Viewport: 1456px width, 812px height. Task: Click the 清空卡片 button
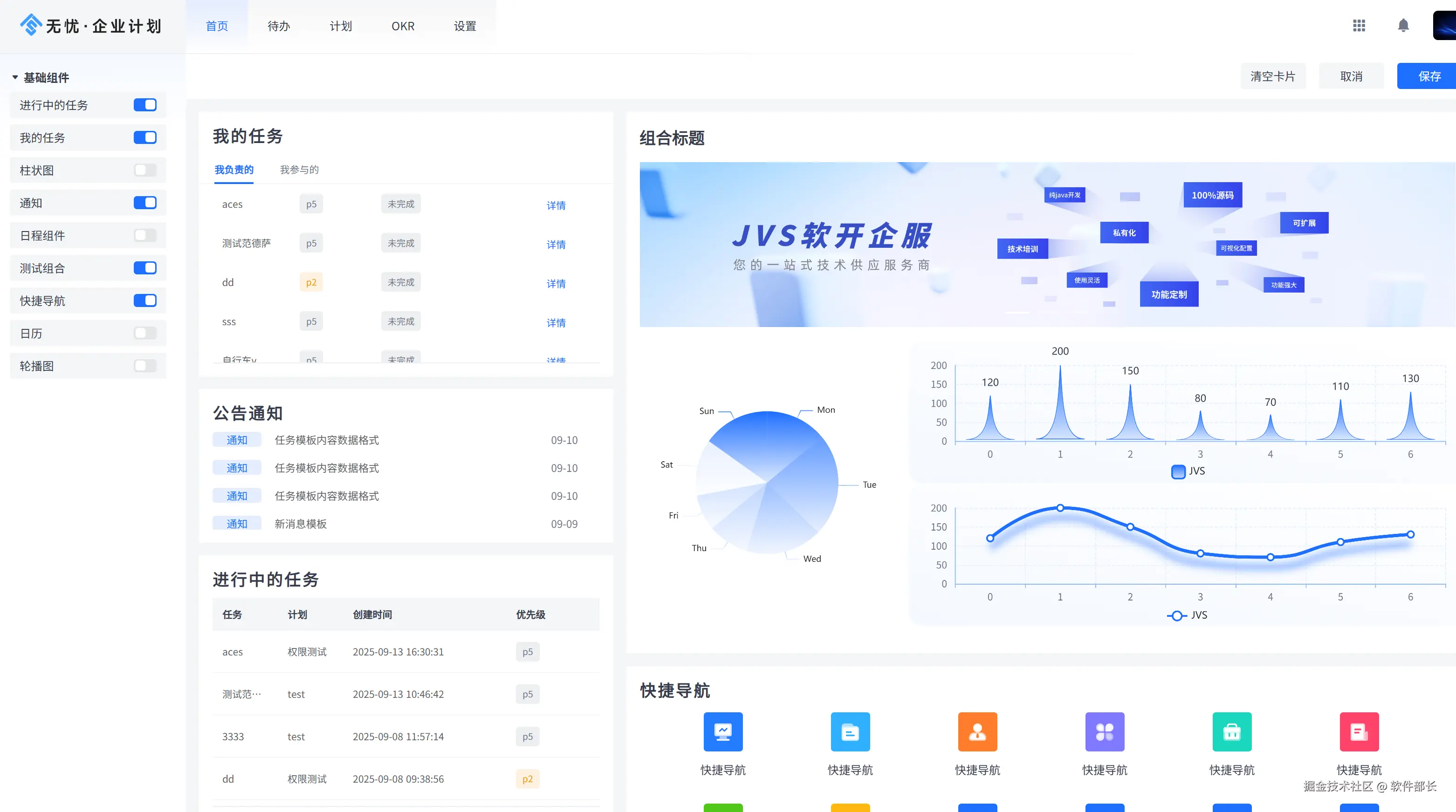[x=1272, y=76]
